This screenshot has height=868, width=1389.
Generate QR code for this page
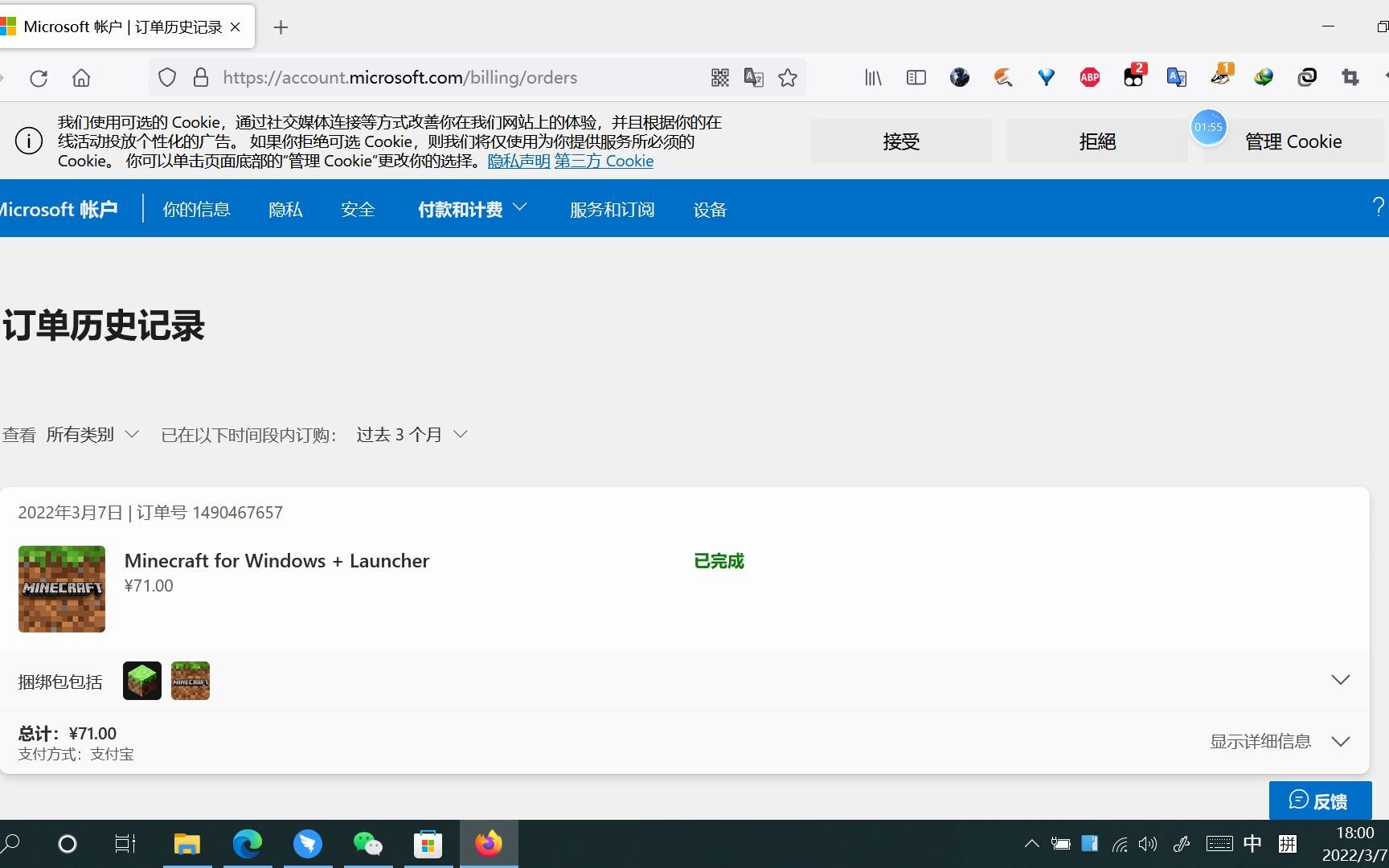[720, 78]
